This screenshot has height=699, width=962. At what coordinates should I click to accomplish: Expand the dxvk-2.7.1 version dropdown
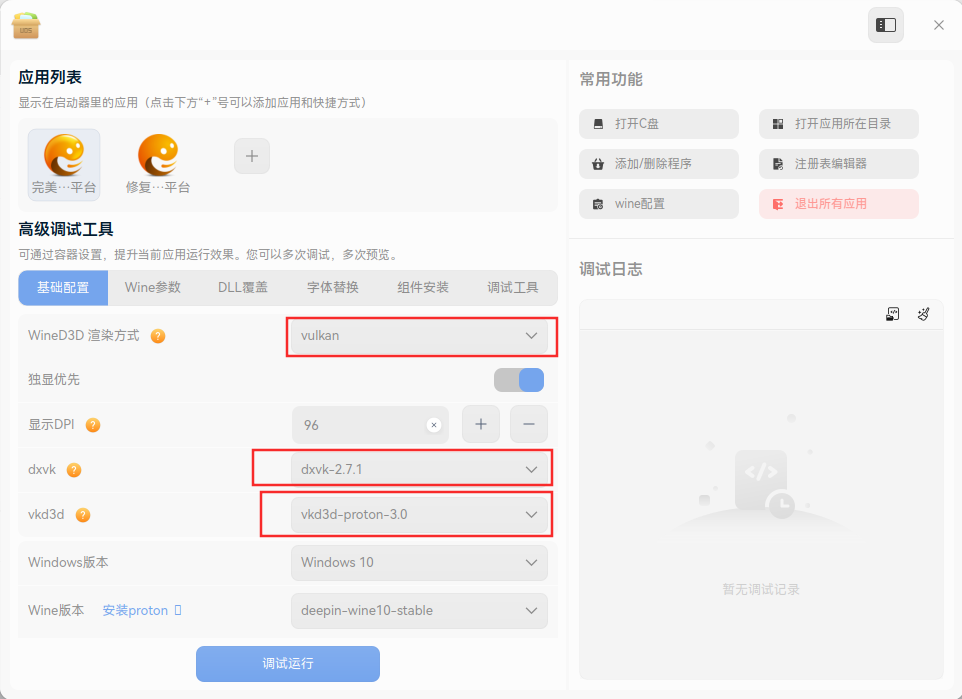[420, 469]
